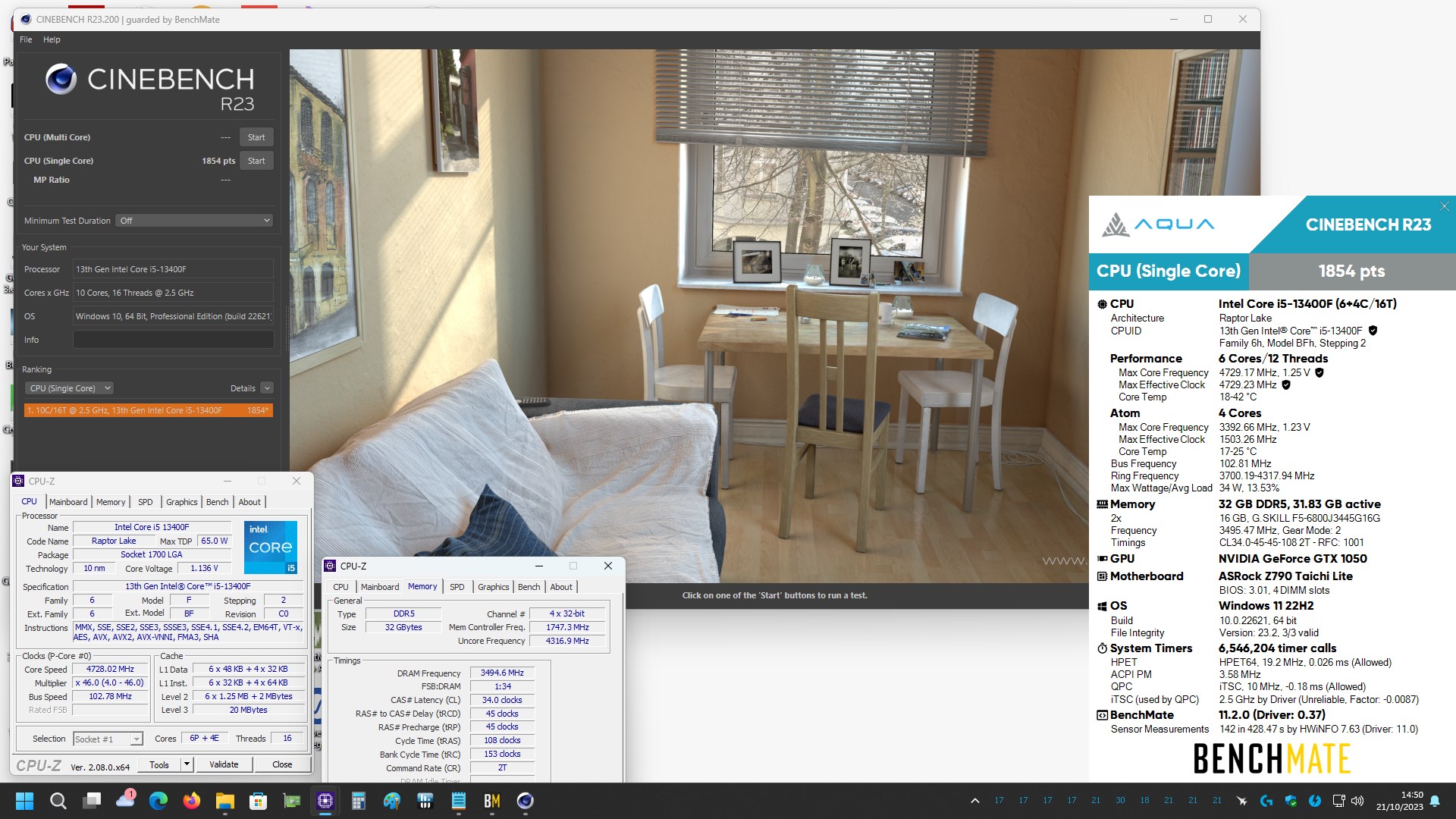Switch to Cinebench on taskbar
This screenshot has width=1456, height=819.
tap(526, 801)
